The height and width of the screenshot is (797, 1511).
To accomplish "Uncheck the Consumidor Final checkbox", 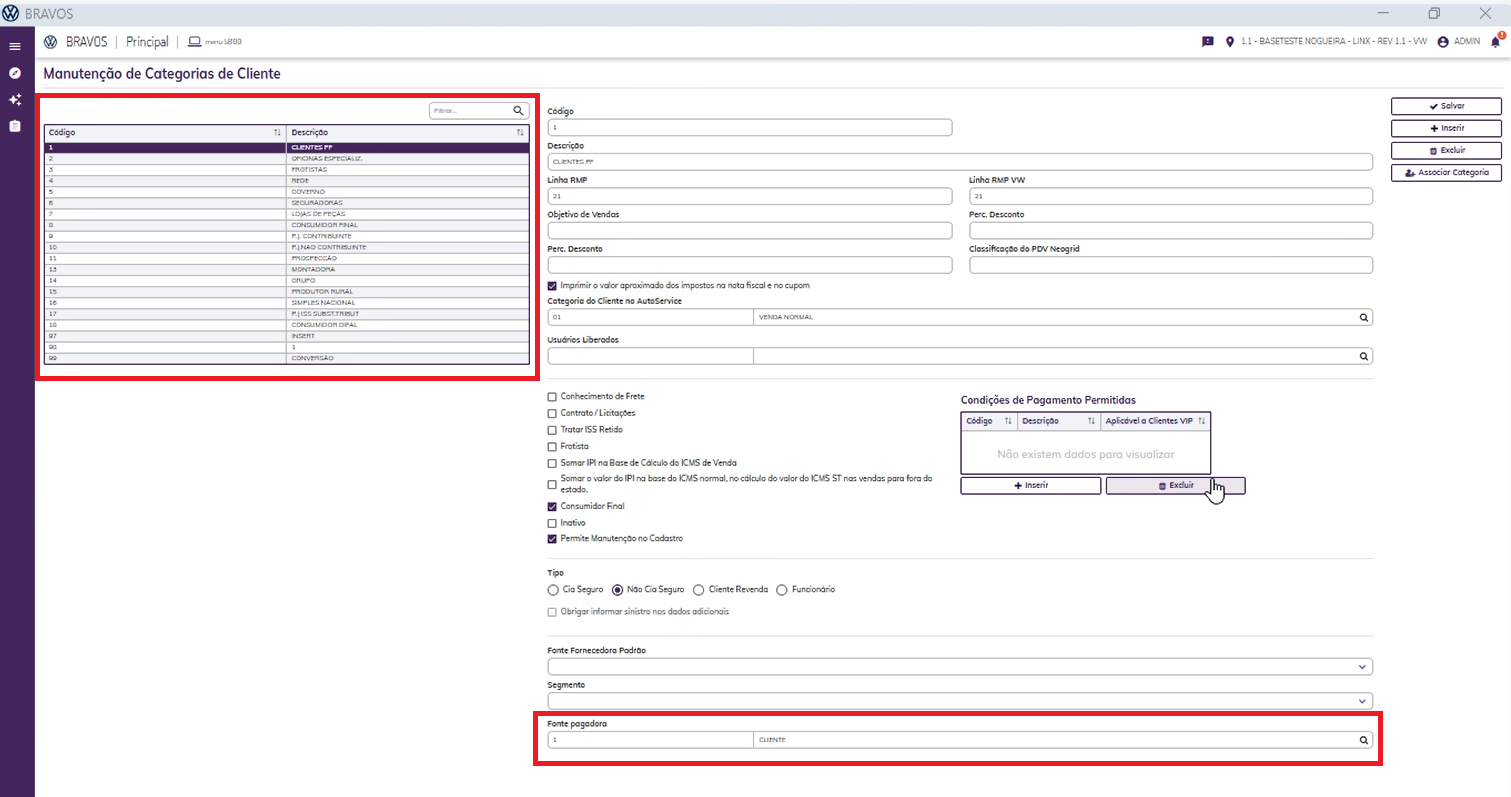I will [x=552, y=506].
